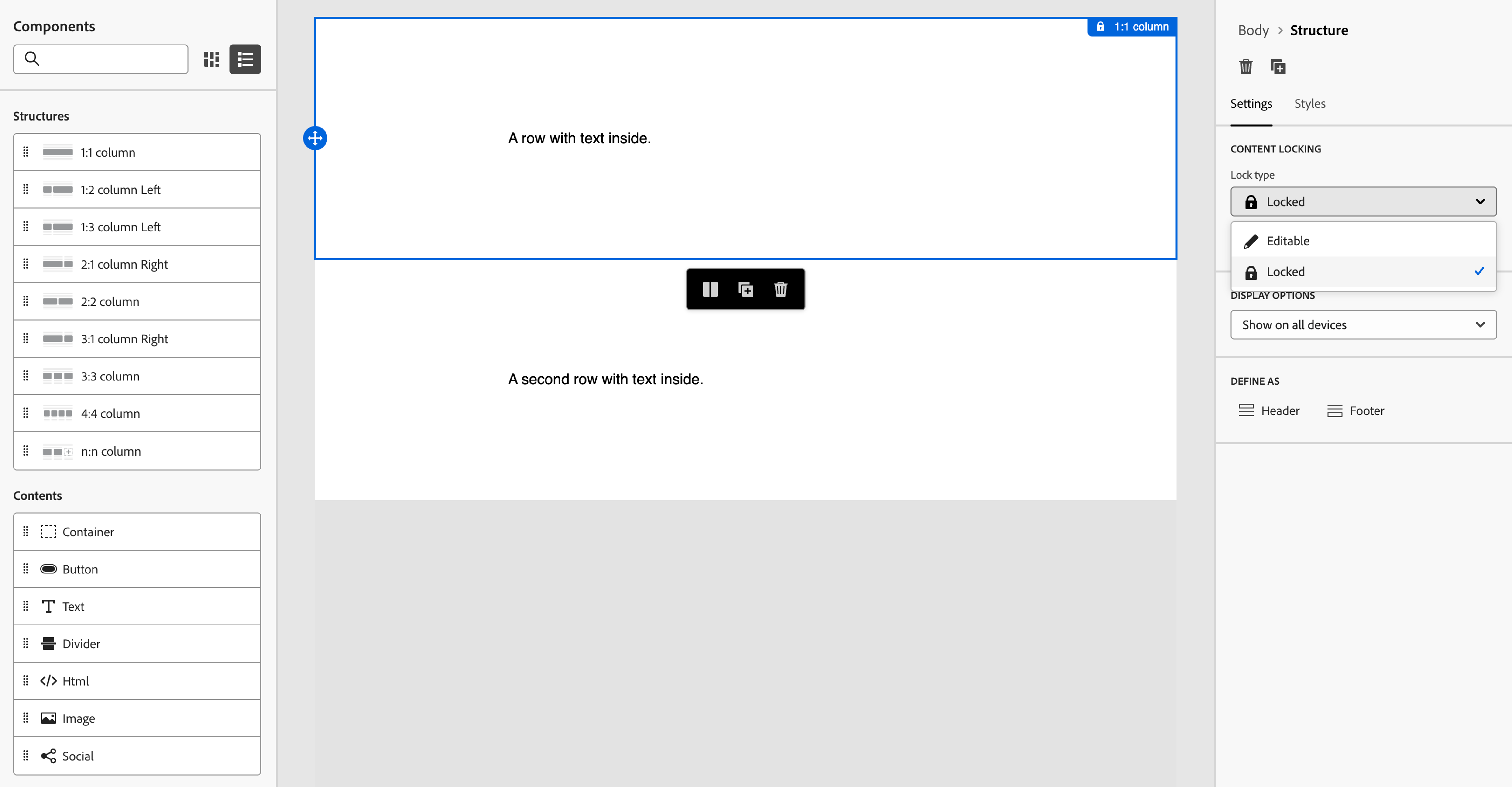
Task: Define structure as Footer
Action: pyautogui.click(x=1355, y=411)
